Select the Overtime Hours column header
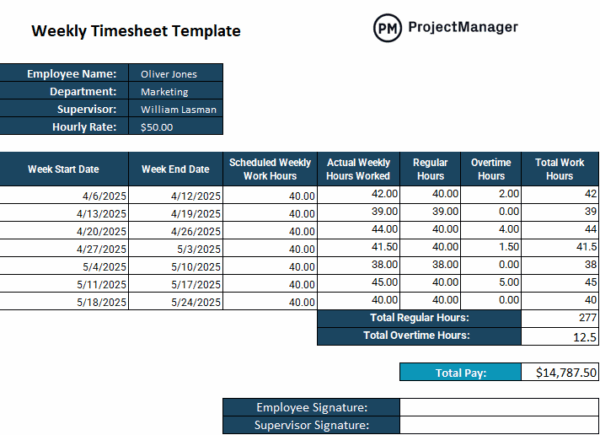The width and height of the screenshot is (600, 435). (491, 169)
